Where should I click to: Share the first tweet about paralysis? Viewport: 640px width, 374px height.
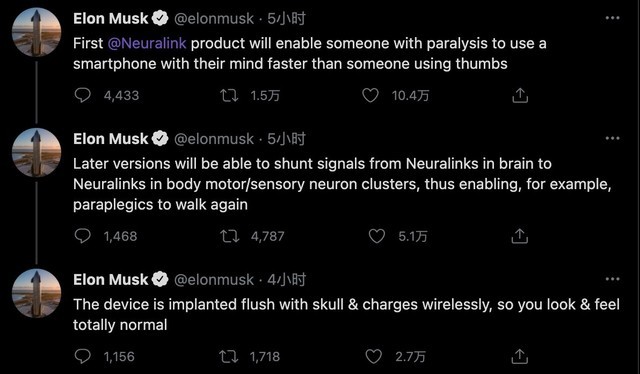[520, 96]
